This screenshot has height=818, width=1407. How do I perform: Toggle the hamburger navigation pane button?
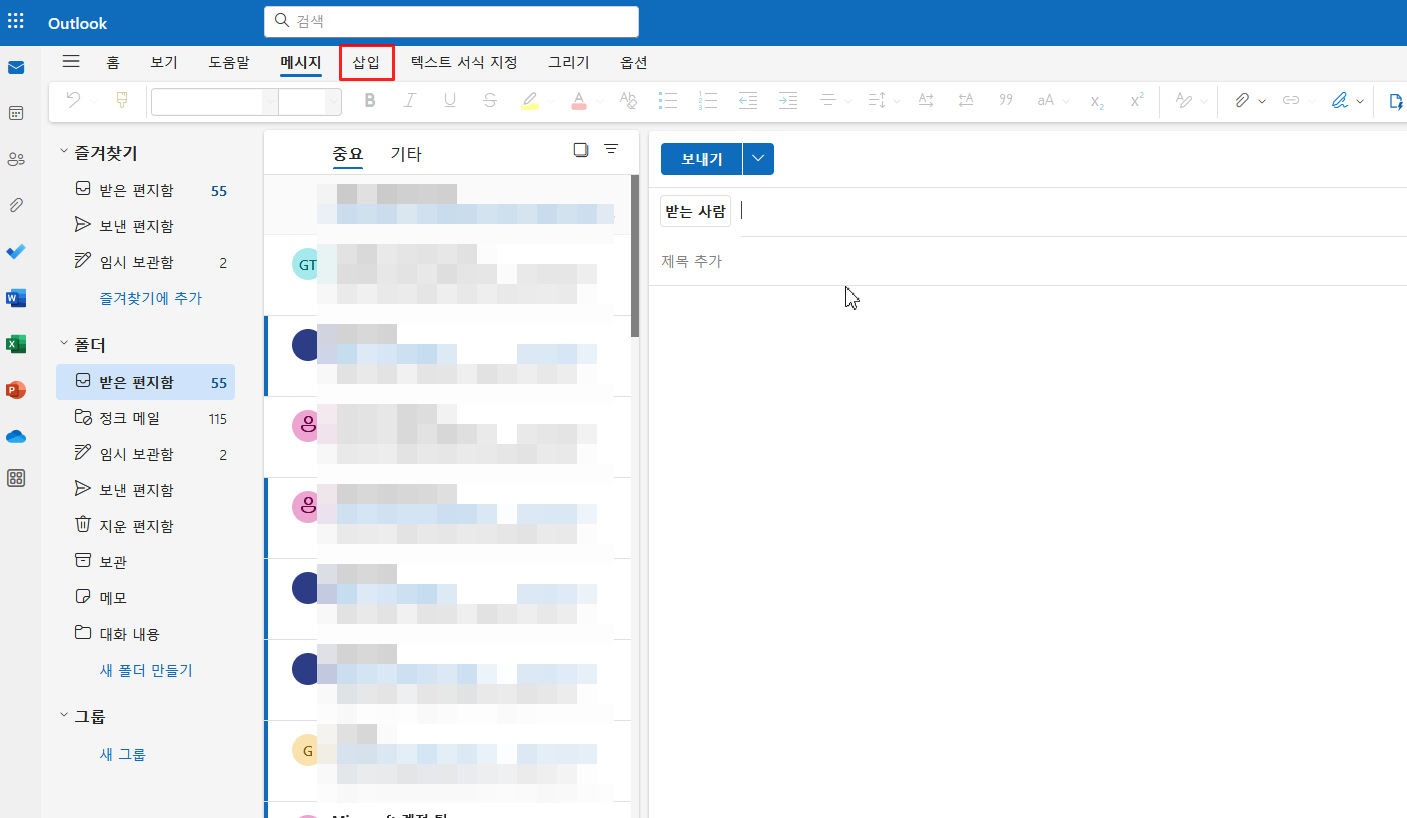click(x=71, y=62)
